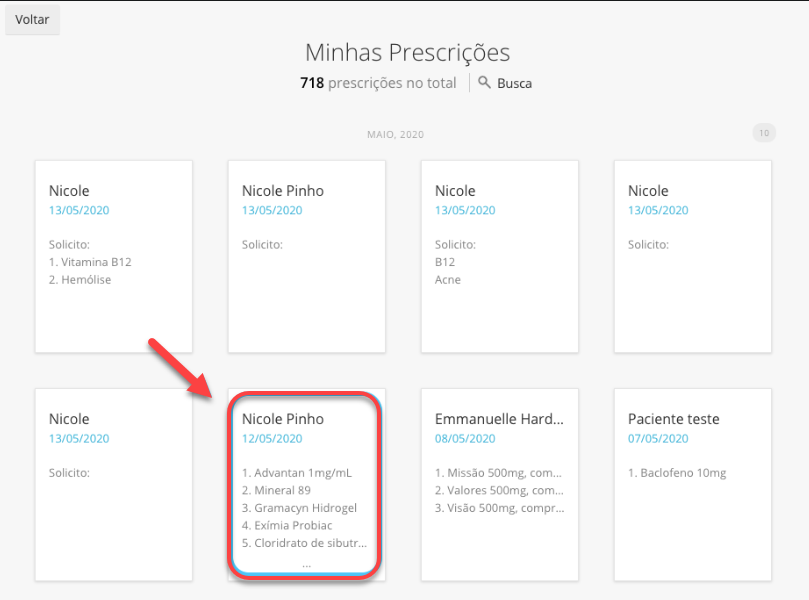This screenshot has height=600, width=809.
Task: Open the Busca search link
Action: pos(514,83)
